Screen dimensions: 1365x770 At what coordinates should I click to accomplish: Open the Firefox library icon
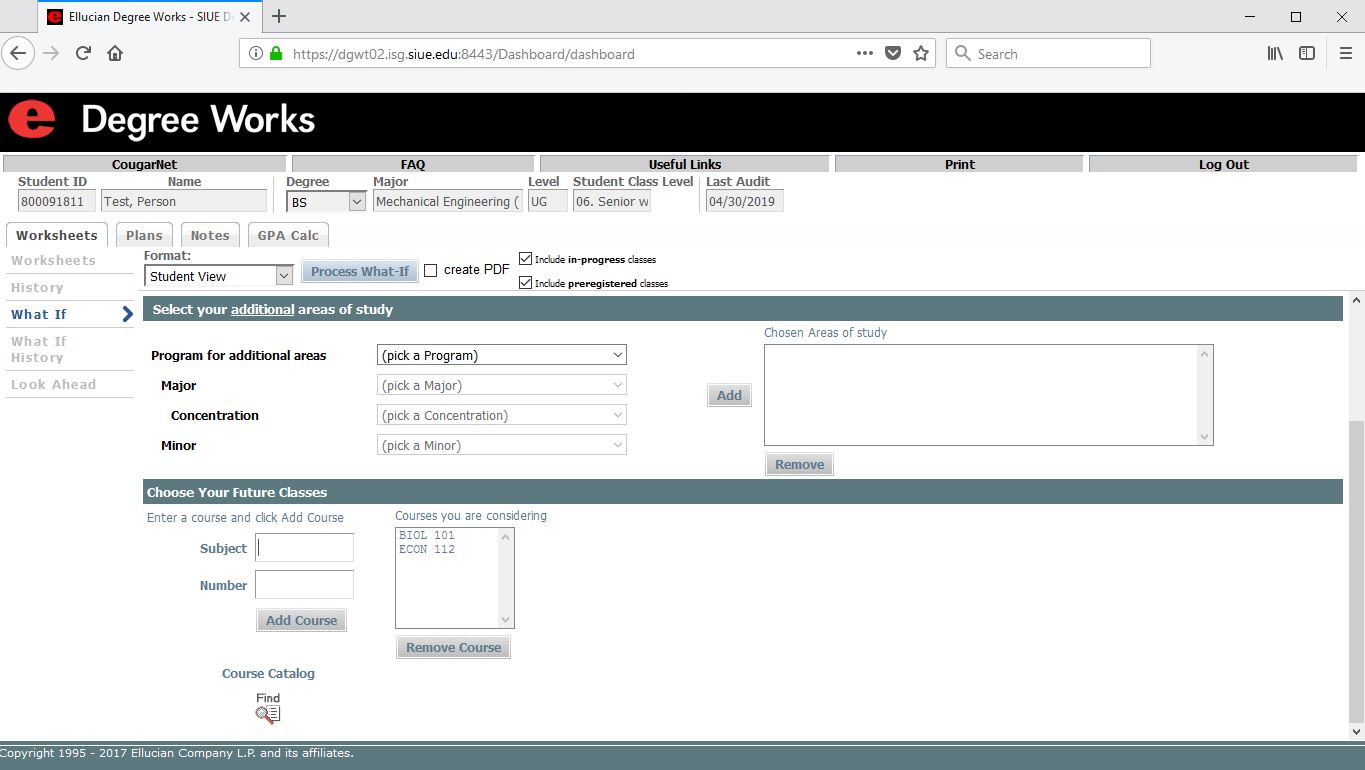[1275, 54]
